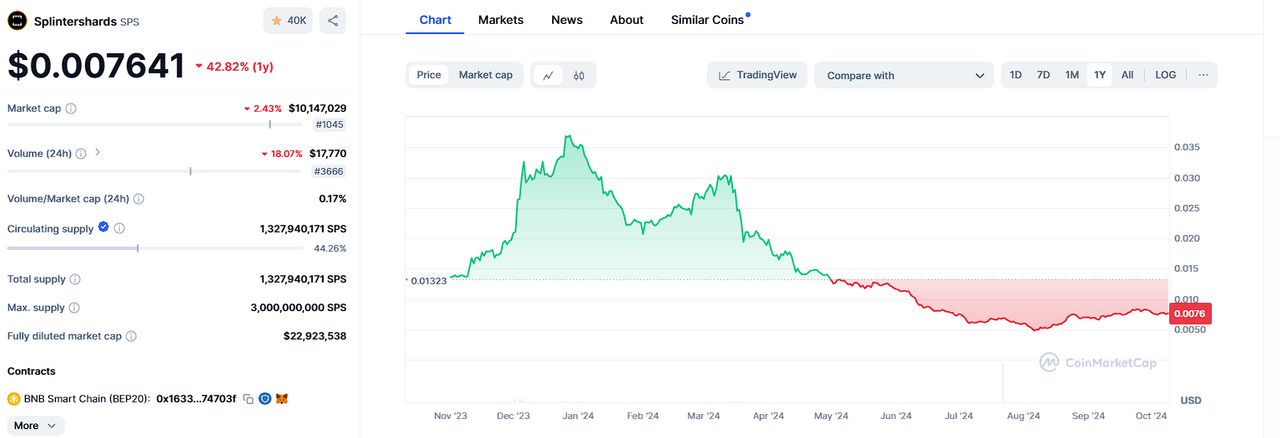Show Volume/Market cap (24h) info icon
Image resolution: width=1280 pixels, height=438 pixels.
pyautogui.click(x=140, y=198)
